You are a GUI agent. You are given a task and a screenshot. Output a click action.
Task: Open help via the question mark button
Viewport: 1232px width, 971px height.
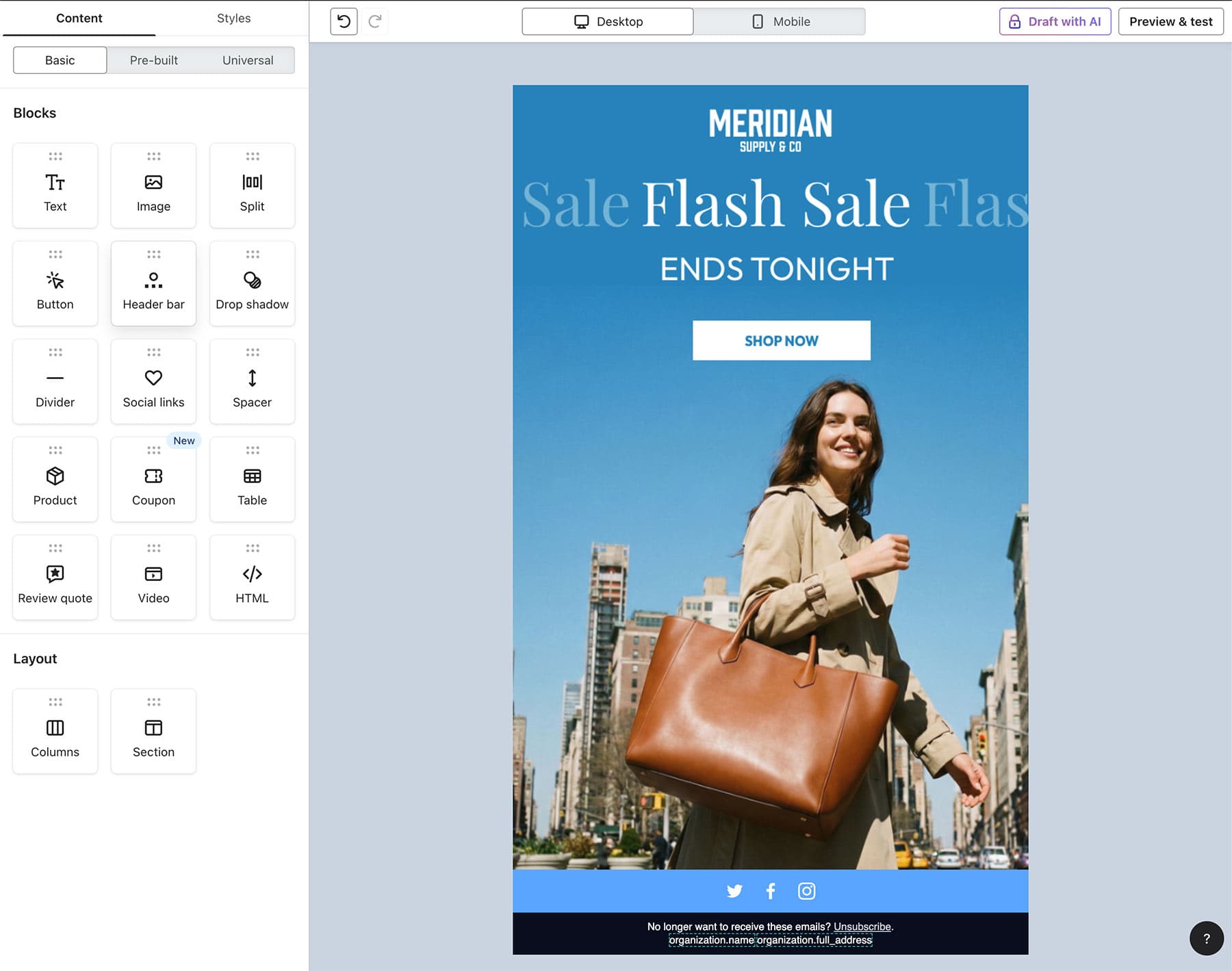point(1207,937)
